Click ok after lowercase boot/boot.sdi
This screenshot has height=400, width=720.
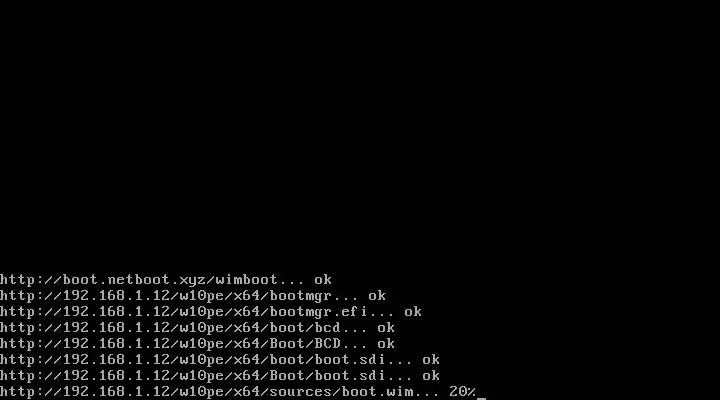click(x=431, y=360)
